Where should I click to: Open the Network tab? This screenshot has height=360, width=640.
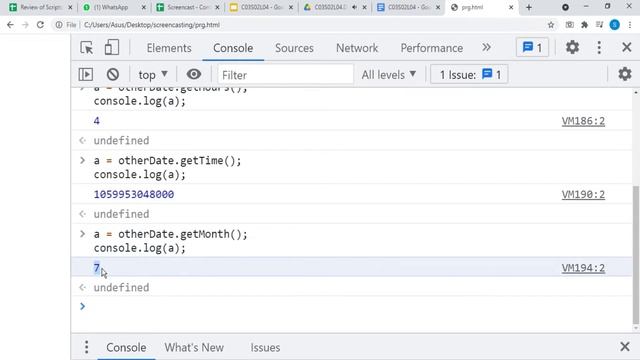point(357,48)
